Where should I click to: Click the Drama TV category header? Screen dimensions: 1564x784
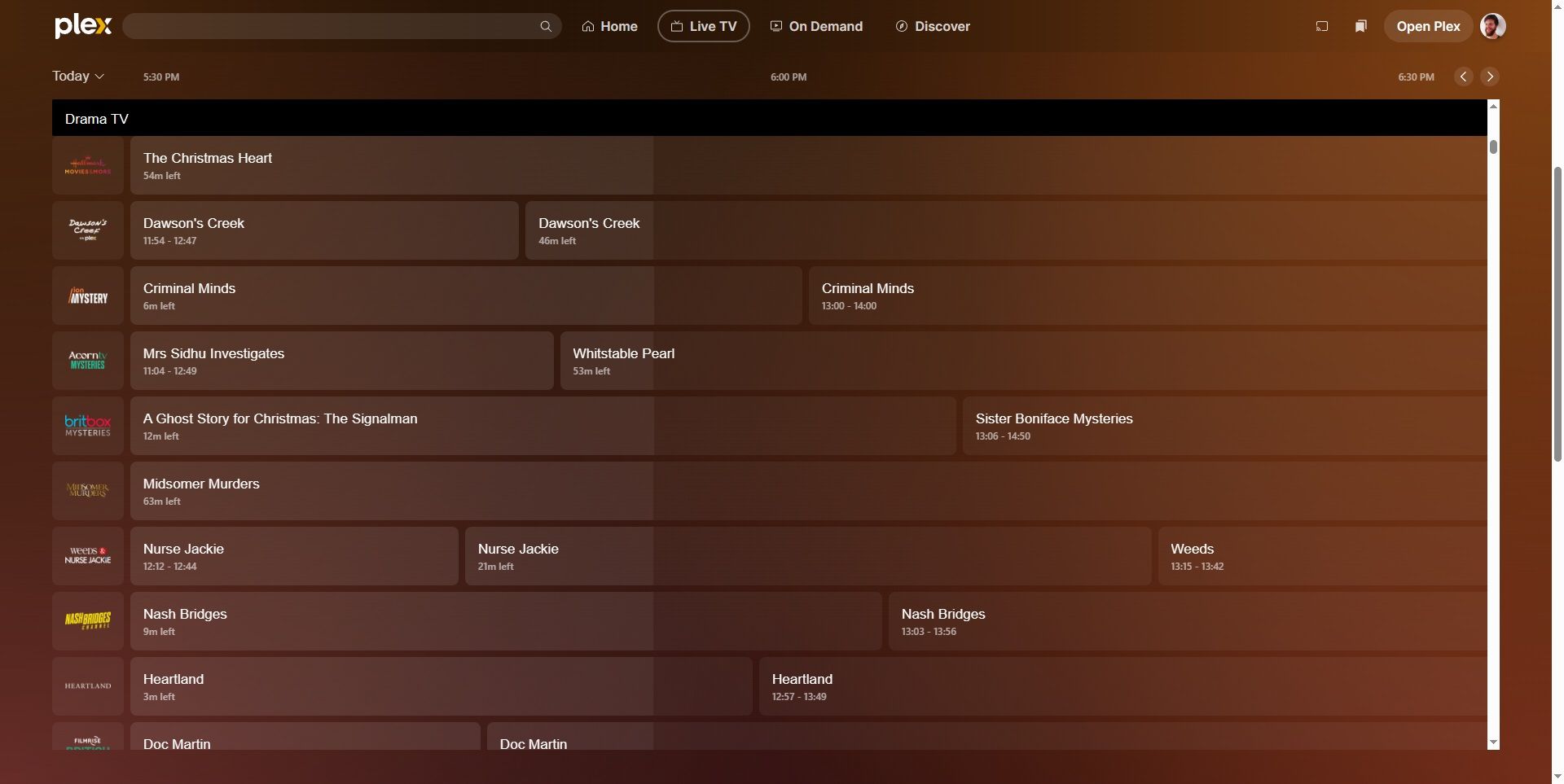coord(770,118)
